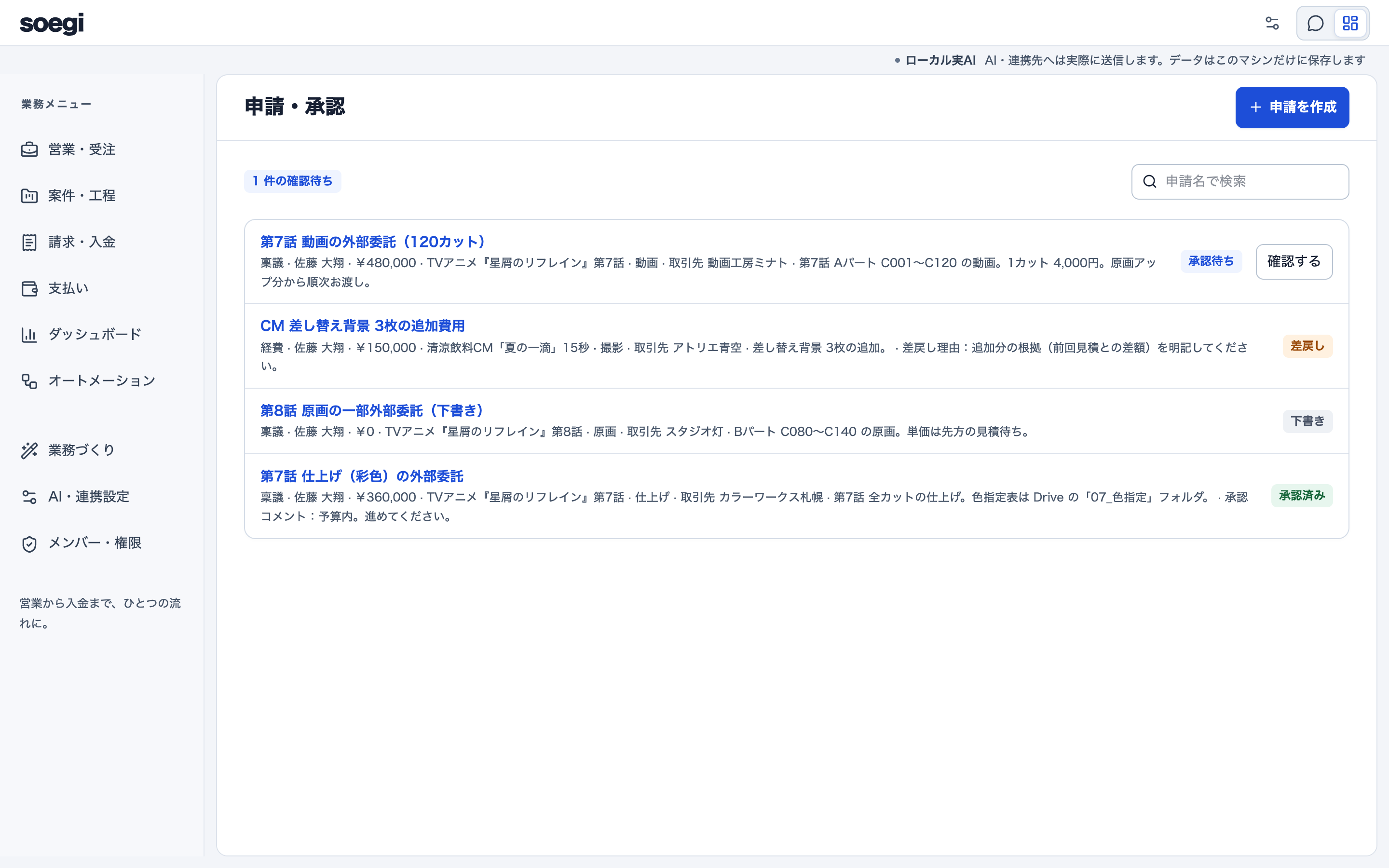Click the 申請・承認 page title
Image resolution: width=1389 pixels, height=868 pixels.
[x=295, y=107]
